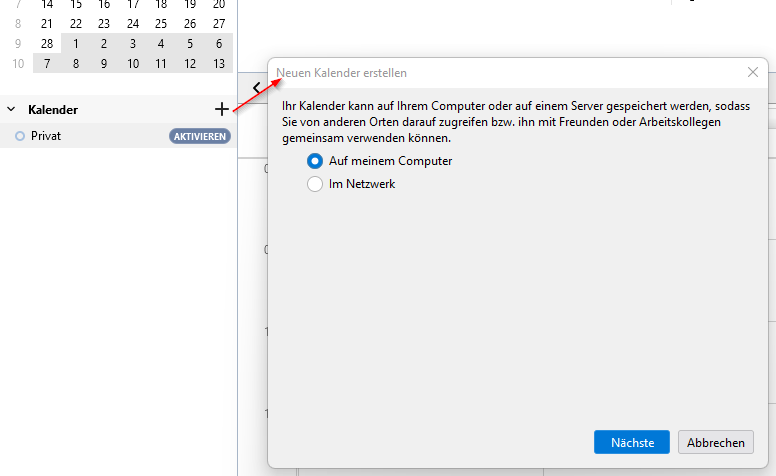The height and width of the screenshot is (476, 776).
Task: Click the Abbrechen button
Action: 715,442
